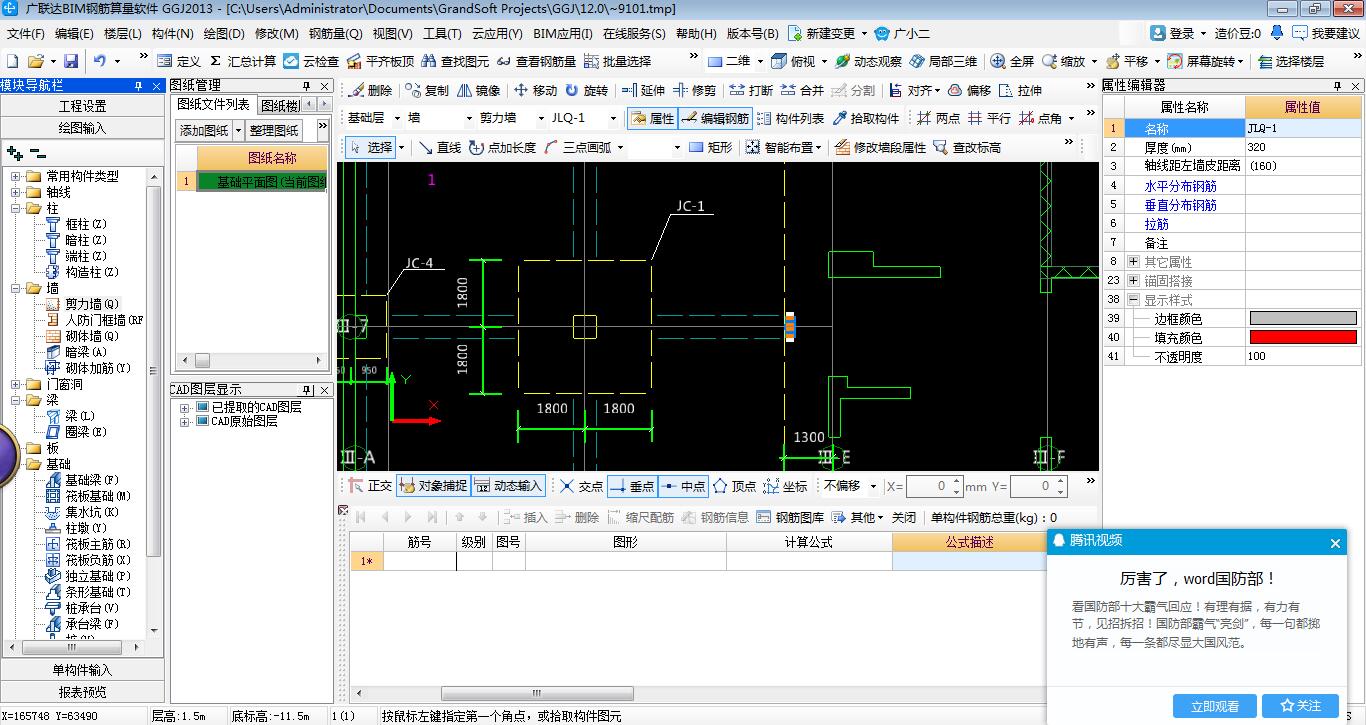Activate 动态观察 dynamic orbit view

(868, 61)
